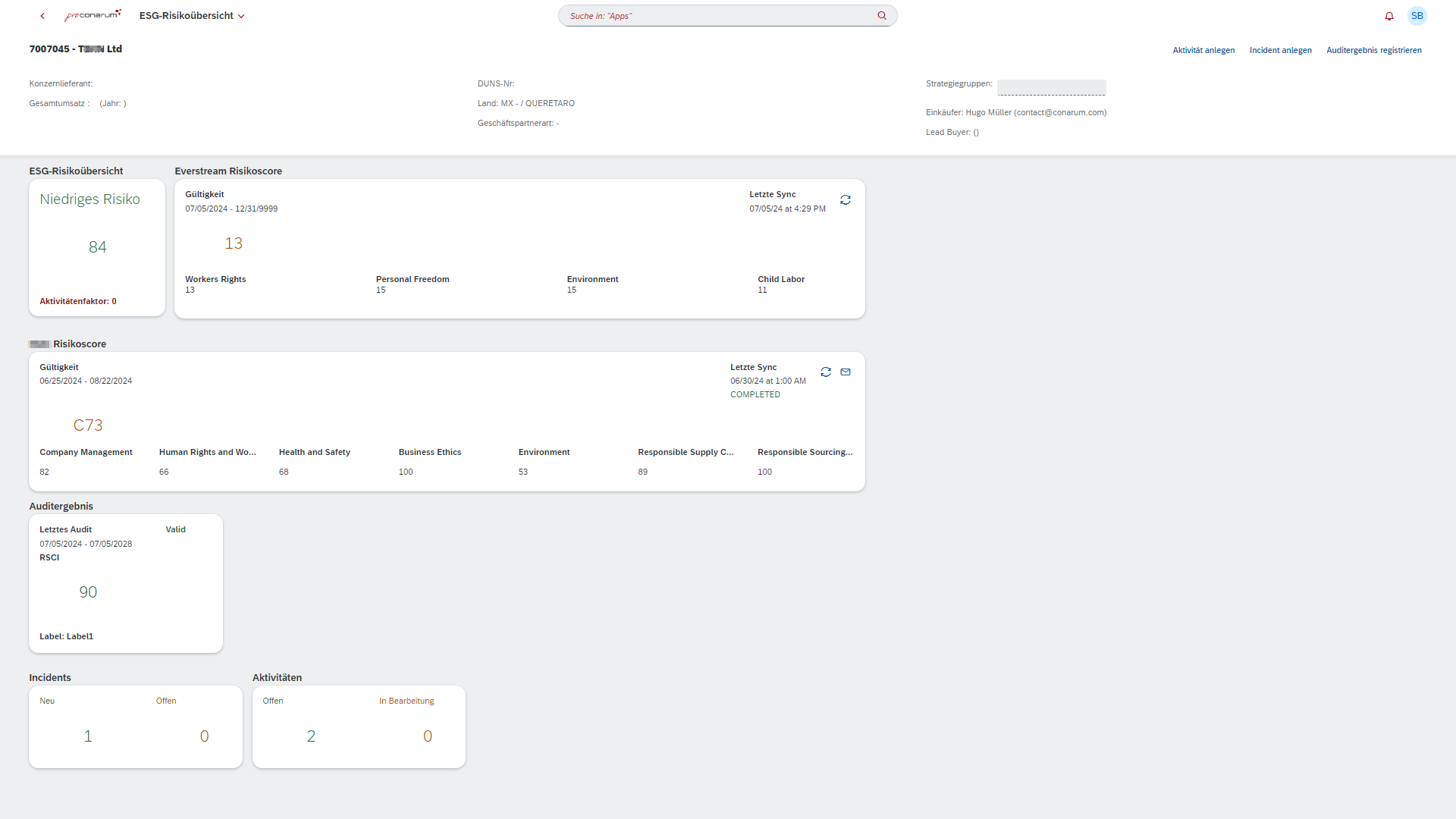Refresh the Everstream Risikoscore sync
The width and height of the screenshot is (1456, 819).
coord(845,200)
